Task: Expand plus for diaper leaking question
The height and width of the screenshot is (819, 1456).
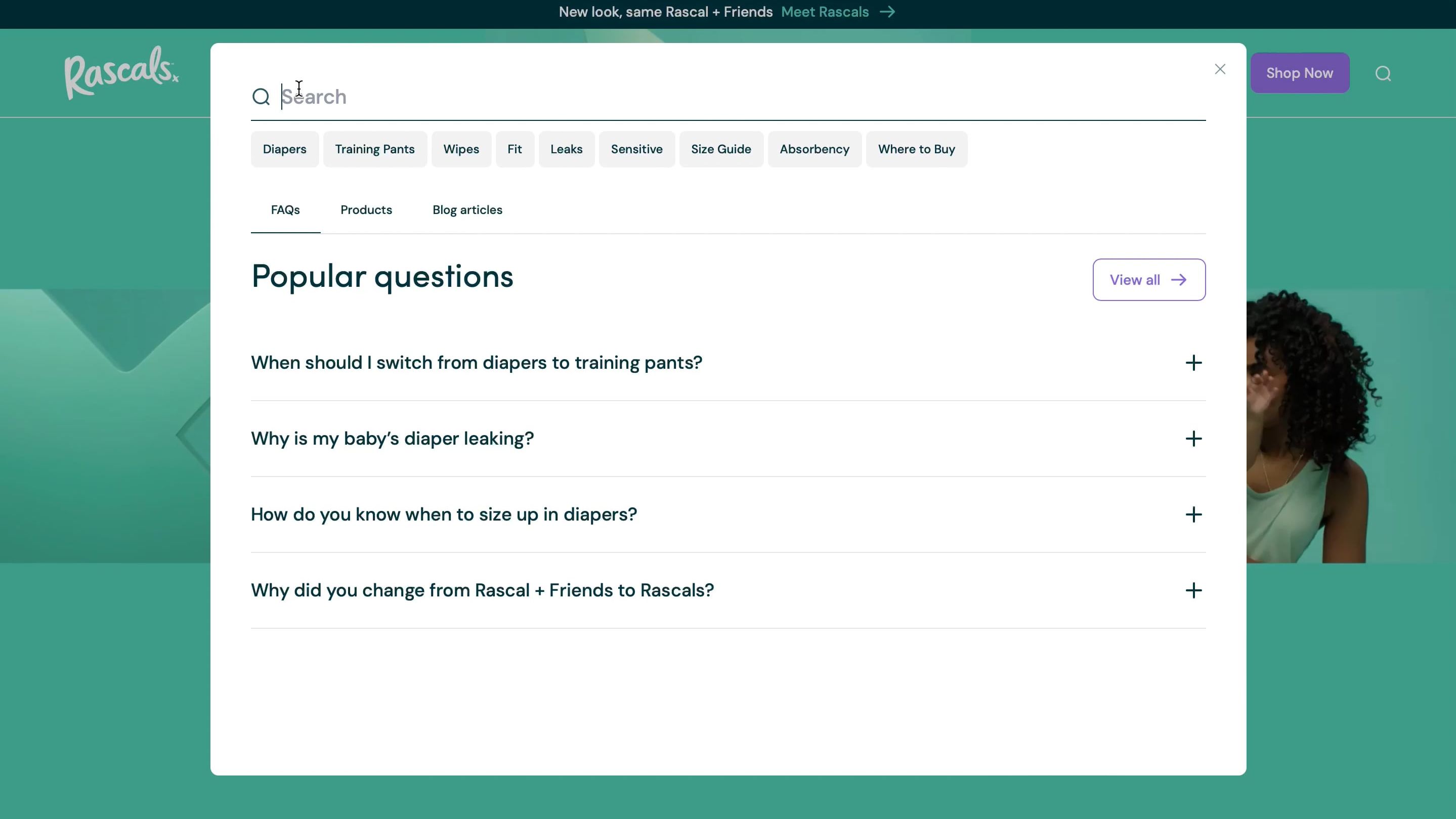Action: click(1193, 439)
